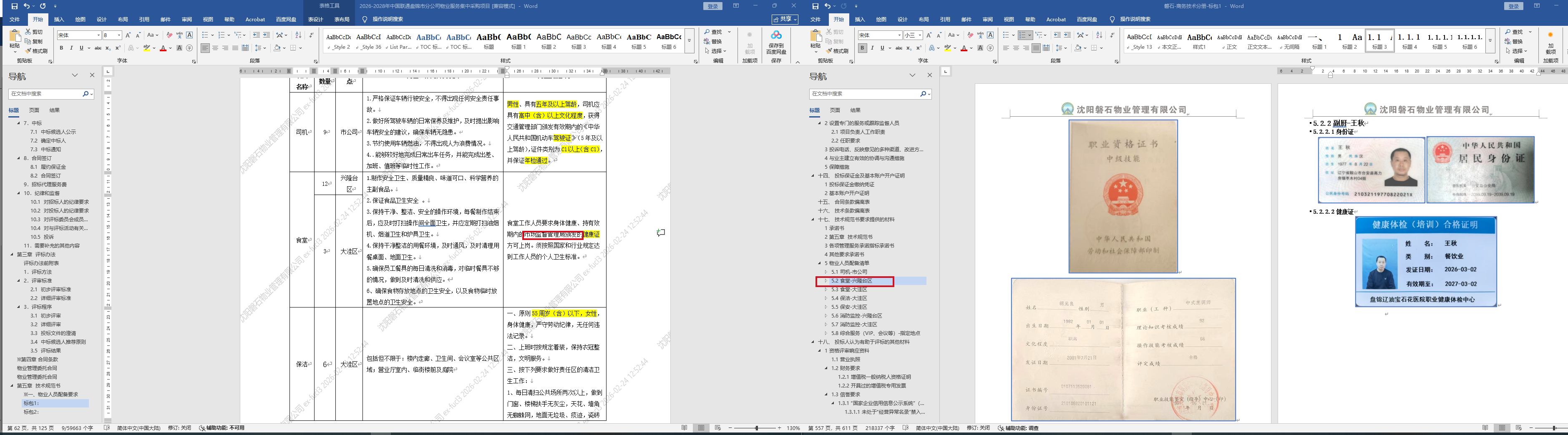Toggle bullet list in left Word window
The width and height of the screenshot is (1568, 435).
(x=205, y=35)
